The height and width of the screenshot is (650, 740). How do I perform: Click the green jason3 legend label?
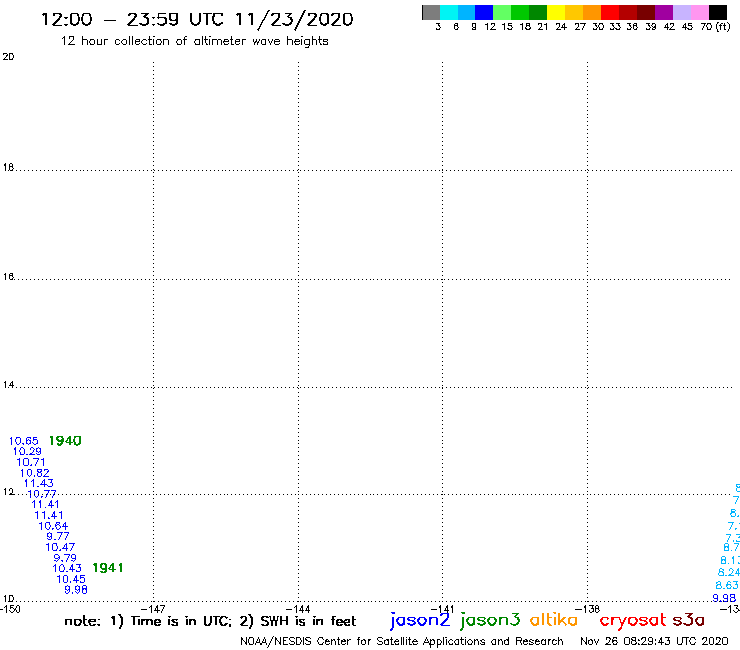click(490, 621)
